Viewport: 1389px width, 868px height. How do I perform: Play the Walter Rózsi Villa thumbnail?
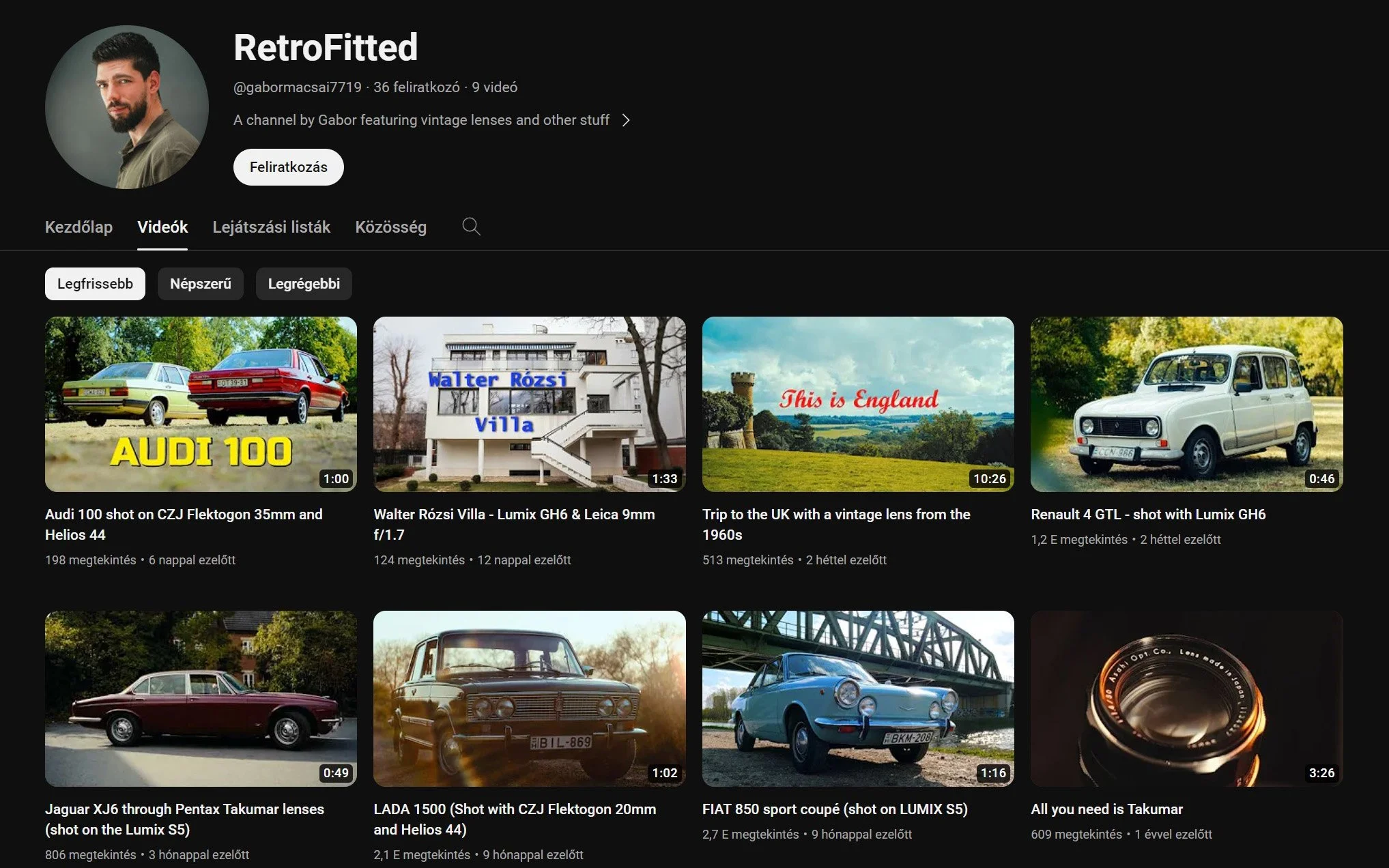click(529, 404)
